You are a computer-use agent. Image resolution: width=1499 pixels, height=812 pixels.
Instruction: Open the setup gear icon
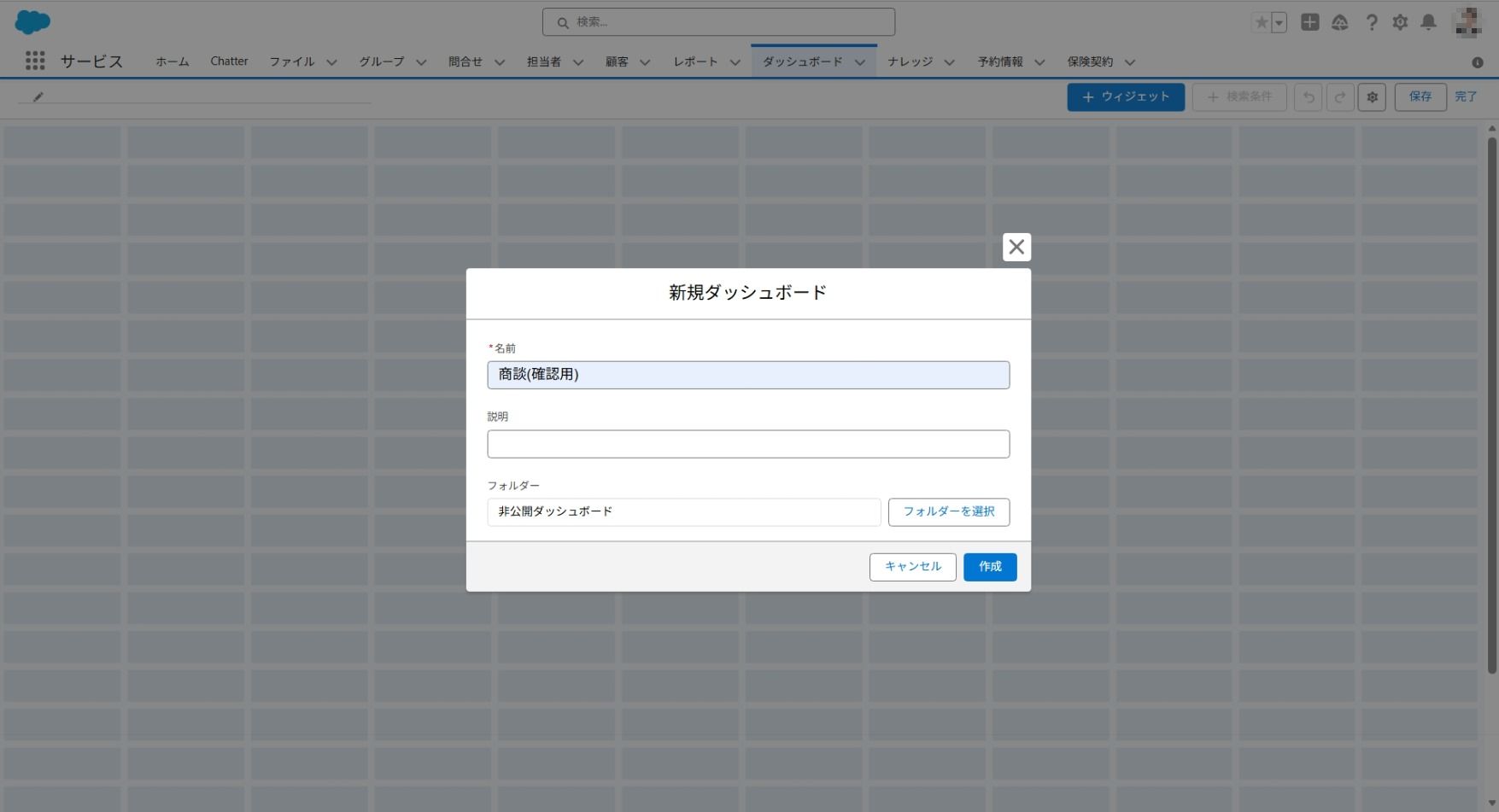coord(1400,23)
